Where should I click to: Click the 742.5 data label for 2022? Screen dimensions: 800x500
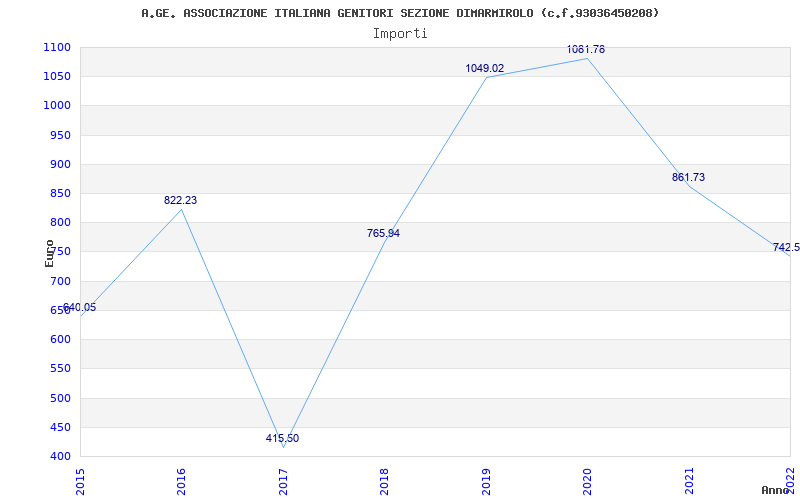coord(786,247)
